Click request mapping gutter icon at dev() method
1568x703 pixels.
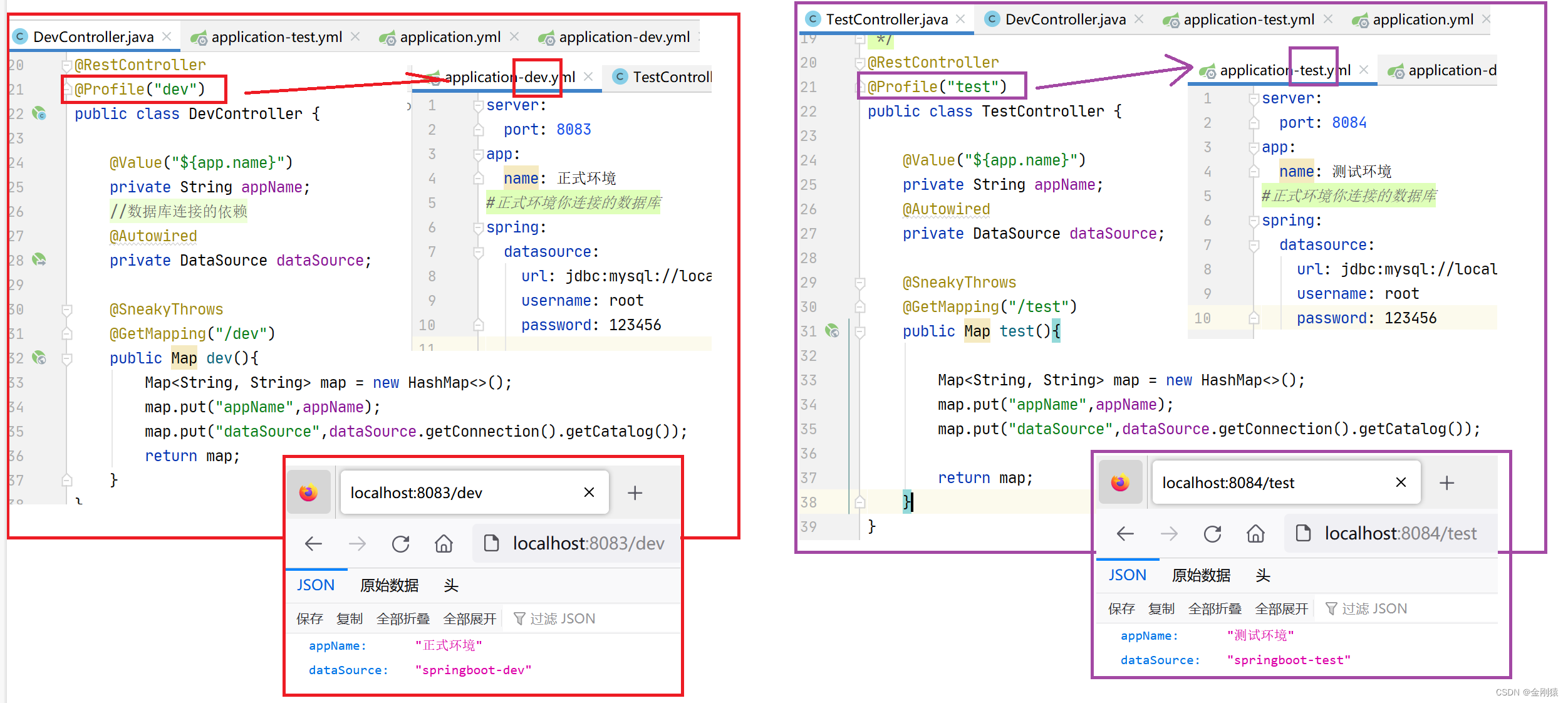[39, 358]
